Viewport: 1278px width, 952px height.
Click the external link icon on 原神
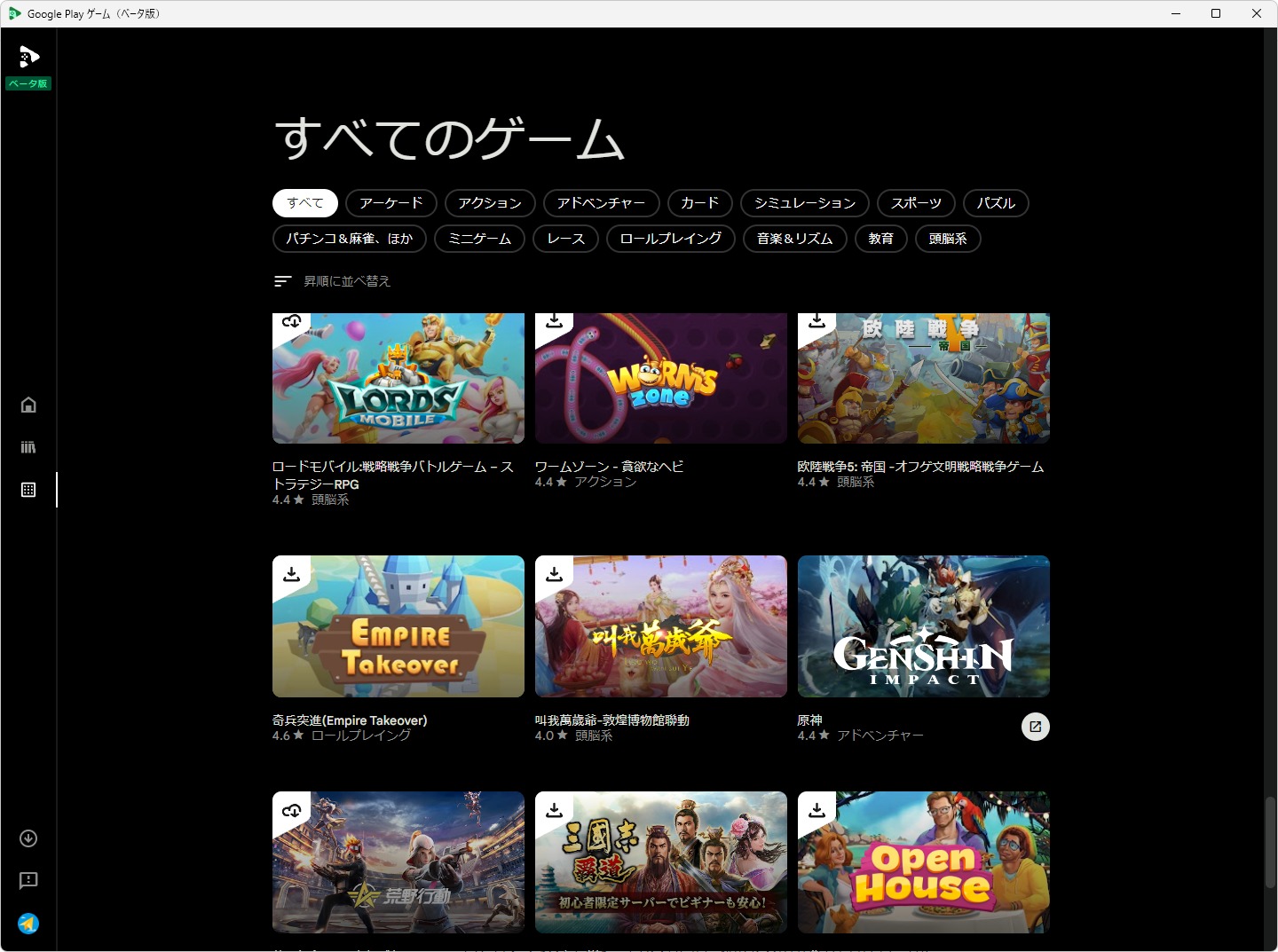pos(1036,727)
